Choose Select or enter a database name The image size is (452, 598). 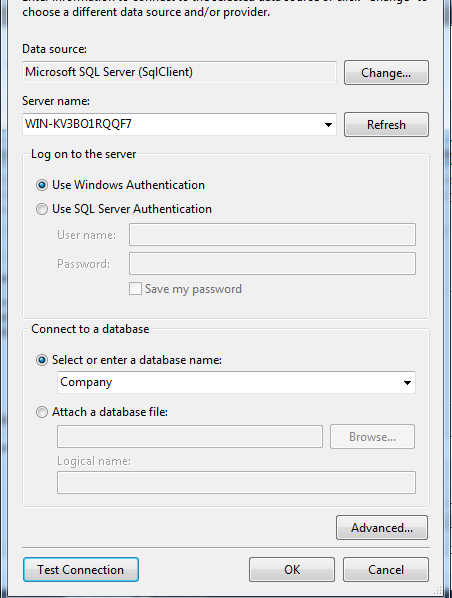click(x=42, y=360)
